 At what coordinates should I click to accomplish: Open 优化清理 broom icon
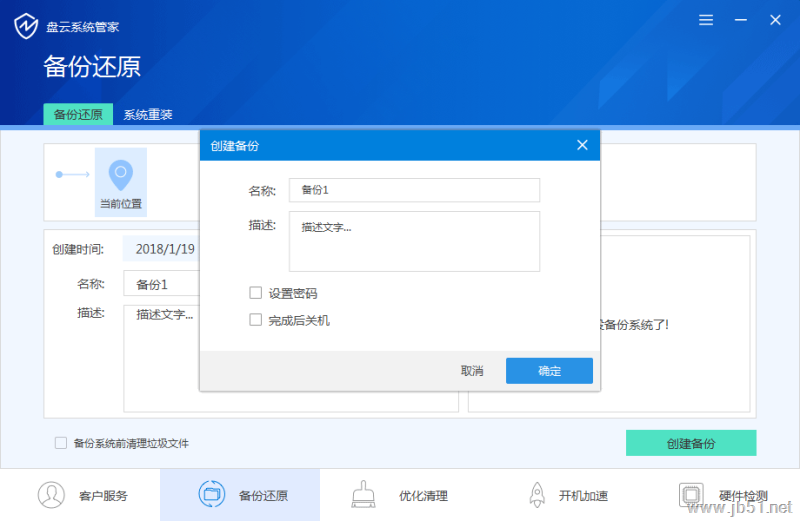[x=363, y=494]
